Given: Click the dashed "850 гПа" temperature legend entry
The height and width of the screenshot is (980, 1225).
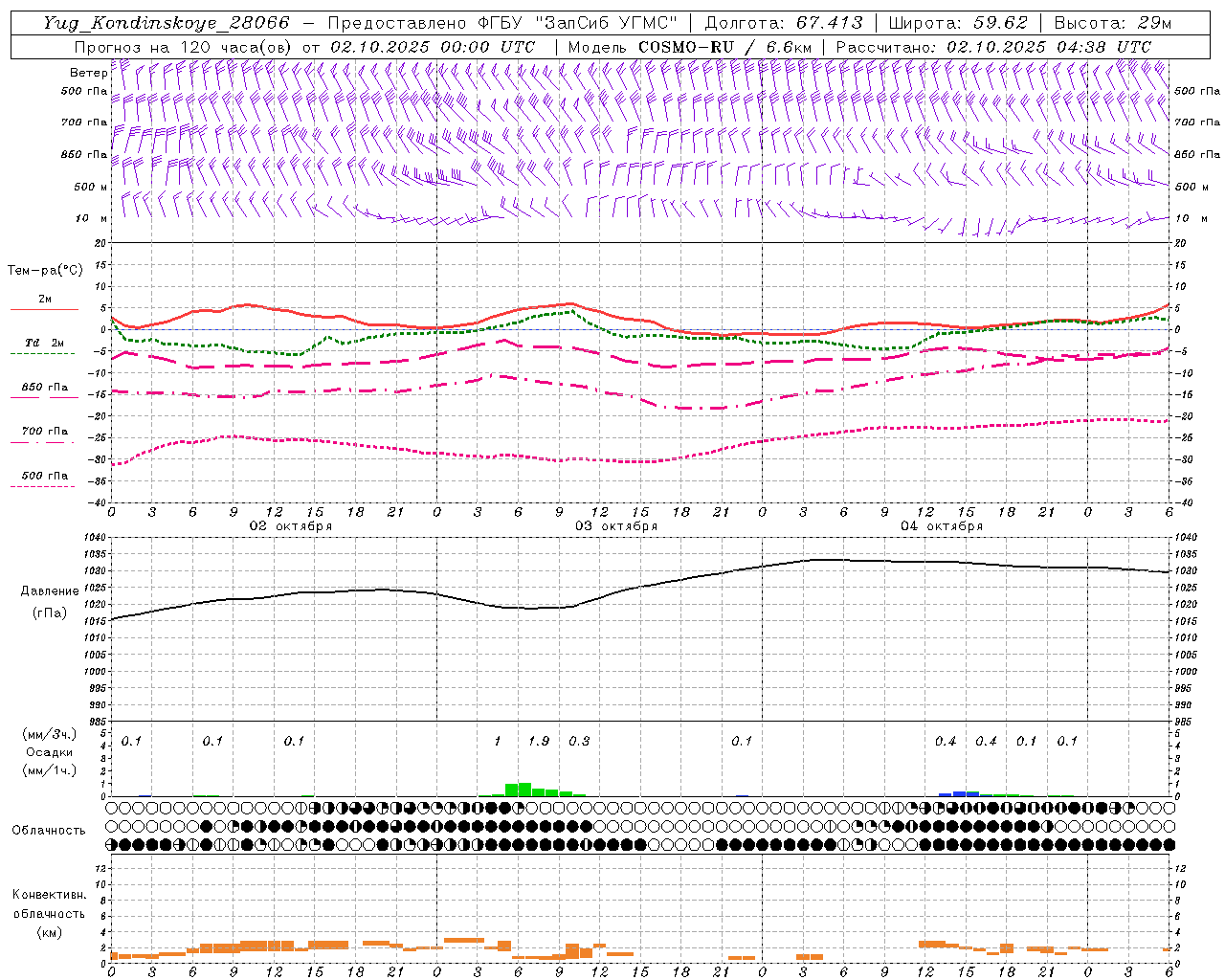Looking at the screenshot, I should coord(44,391).
